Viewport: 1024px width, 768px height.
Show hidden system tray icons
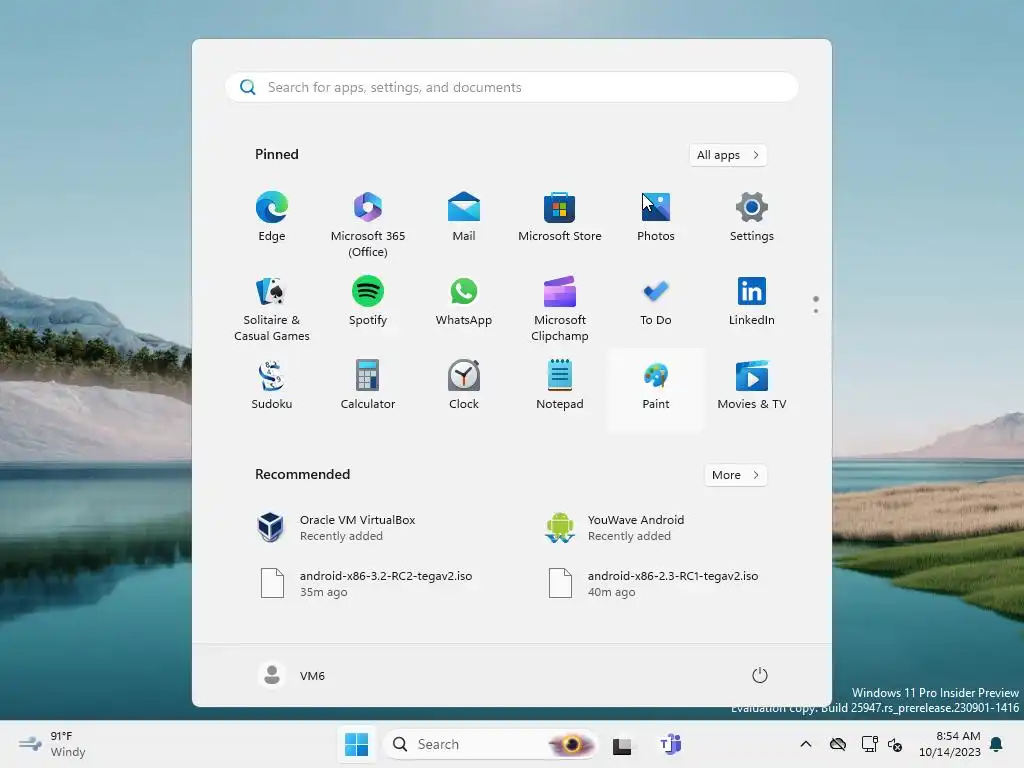[x=806, y=744]
